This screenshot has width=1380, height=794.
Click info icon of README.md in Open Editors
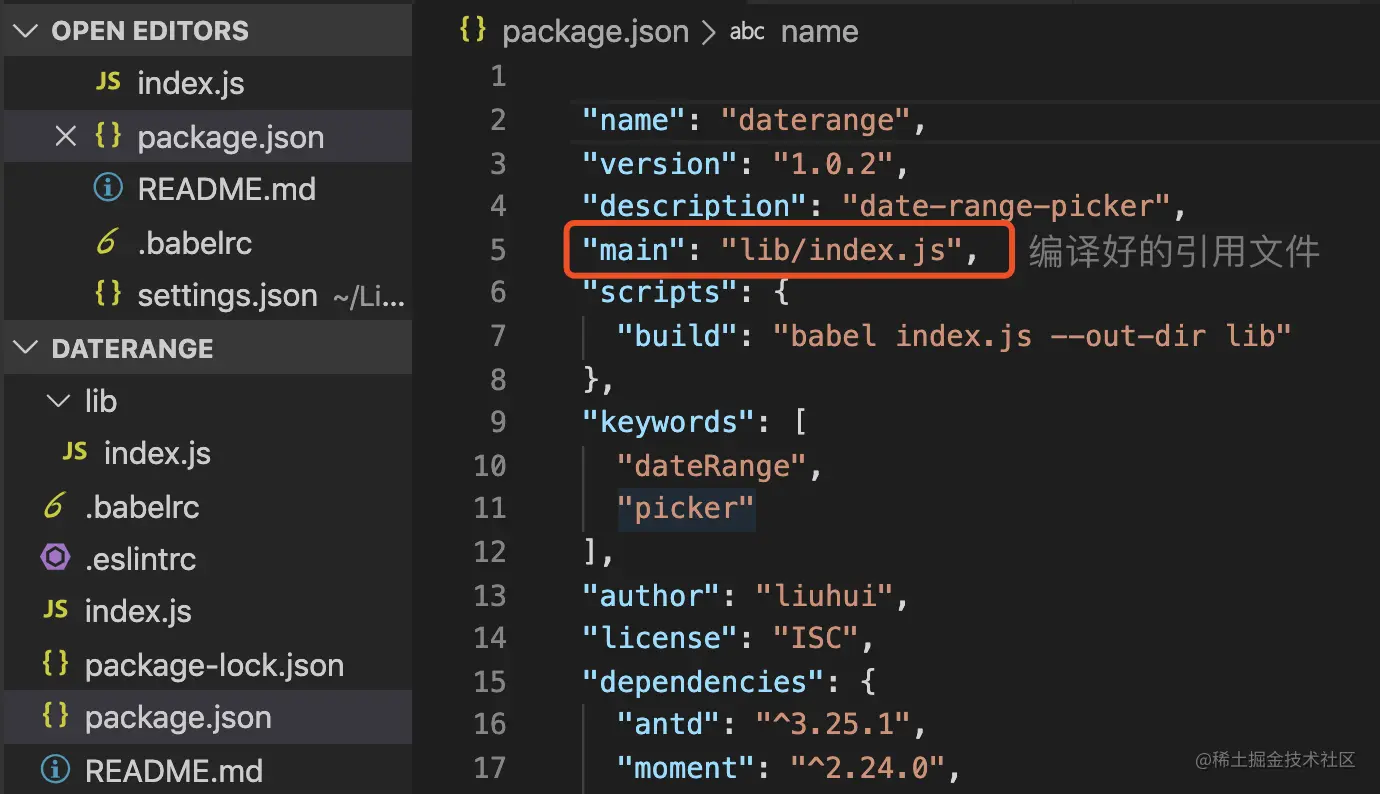pyautogui.click(x=108, y=189)
